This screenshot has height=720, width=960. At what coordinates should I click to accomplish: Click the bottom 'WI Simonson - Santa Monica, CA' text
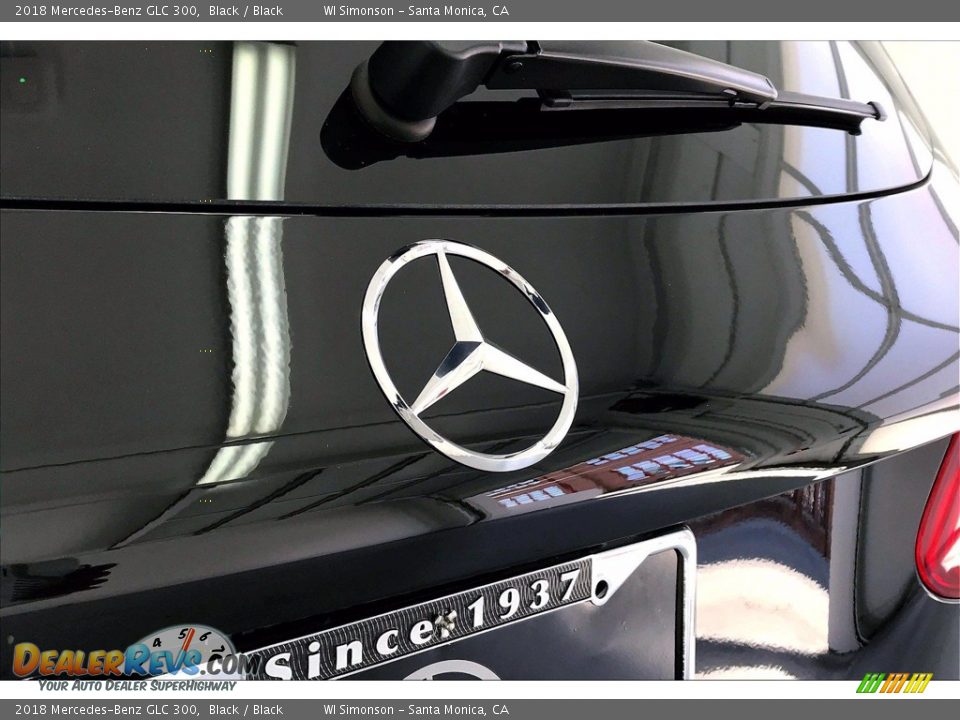click(x=416, y=710)
